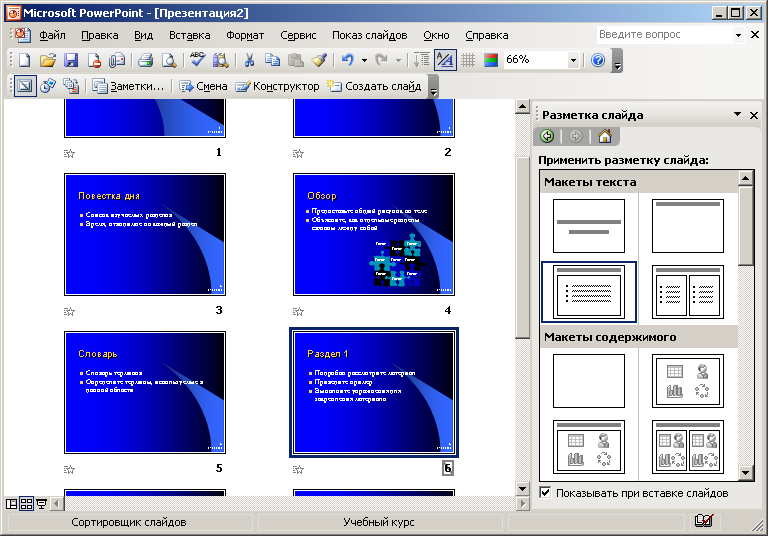This screenshot has height=536, width=768.
Task: Click the E-mail icon in the toolbar
Action: click(x=117, y=60)
